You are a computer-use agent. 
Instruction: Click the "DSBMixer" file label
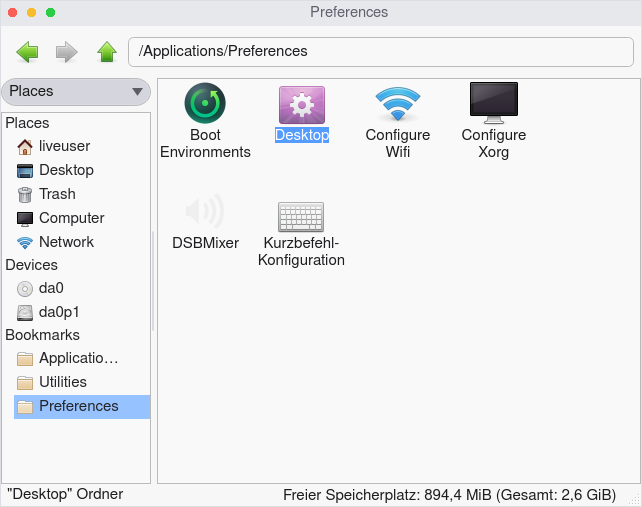pos(205,243)
